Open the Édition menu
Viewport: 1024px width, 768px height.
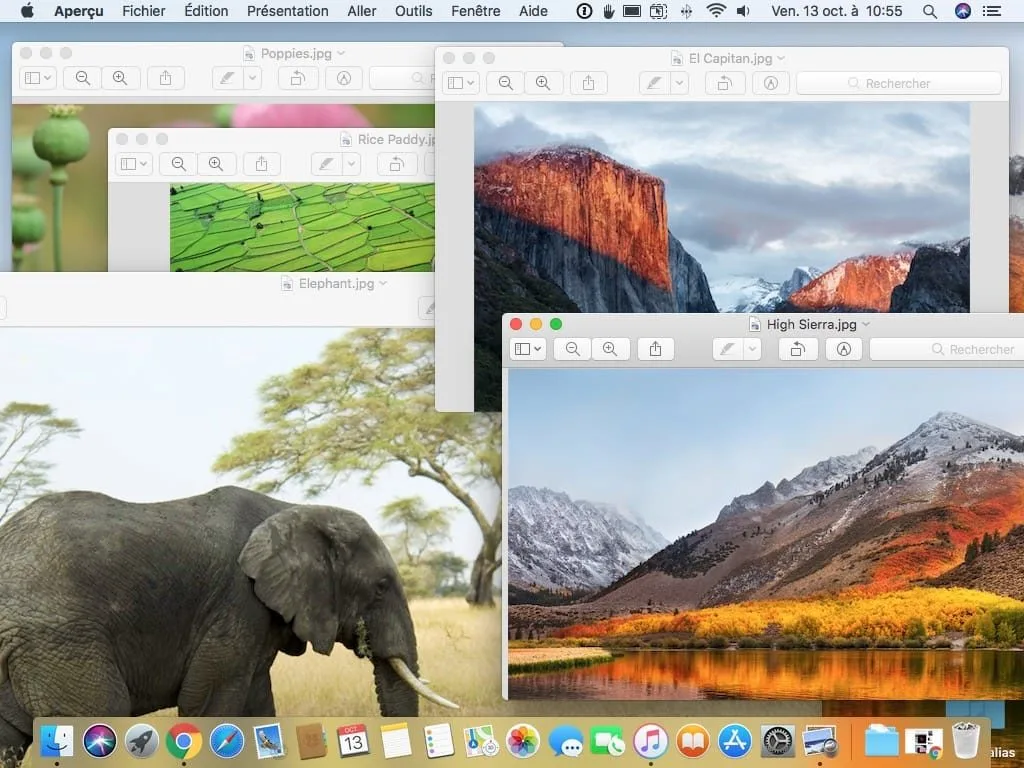click(x=206, y=11)
